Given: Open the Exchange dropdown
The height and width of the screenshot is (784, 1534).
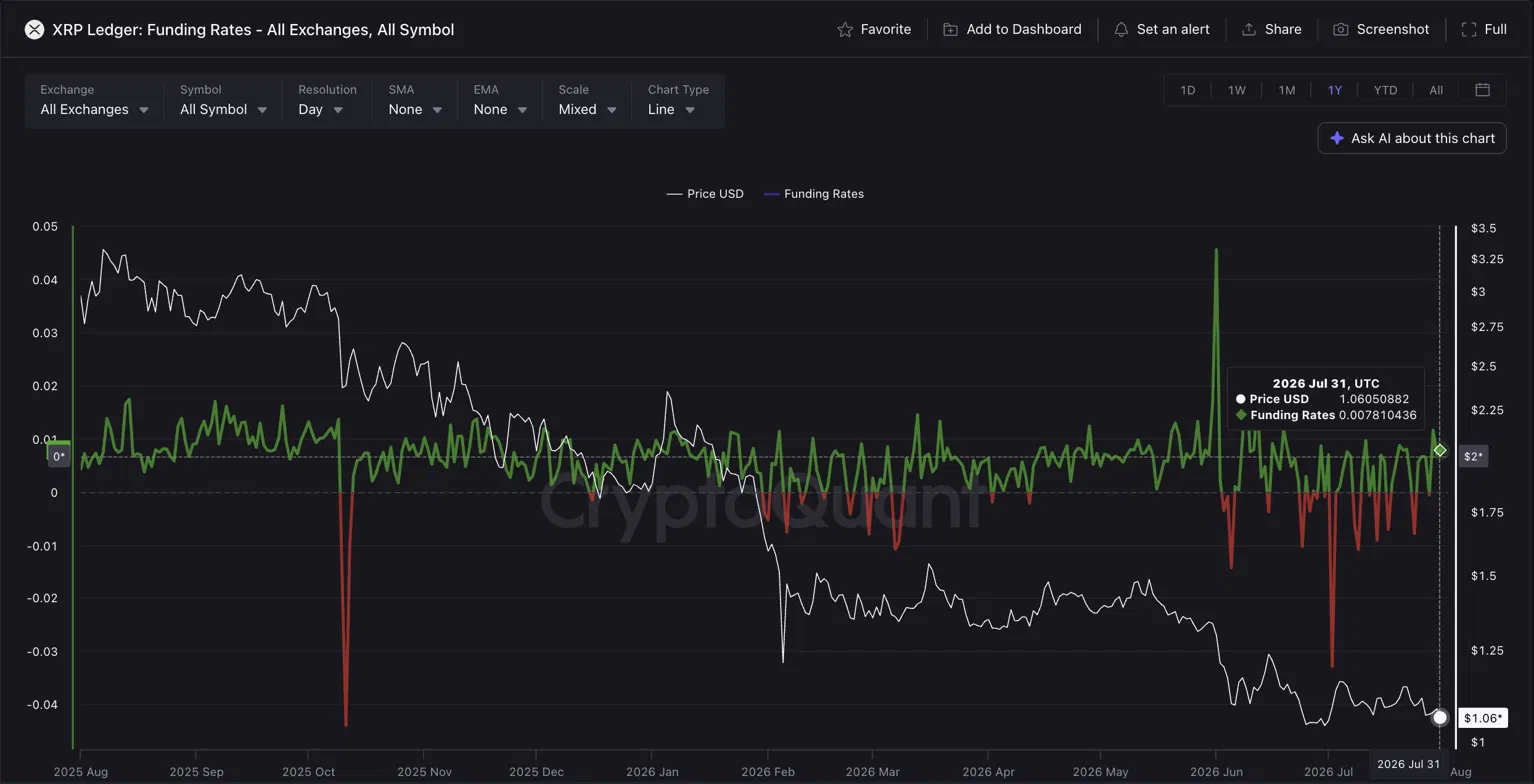Looking at the screenshot, I should pos(95,101).
